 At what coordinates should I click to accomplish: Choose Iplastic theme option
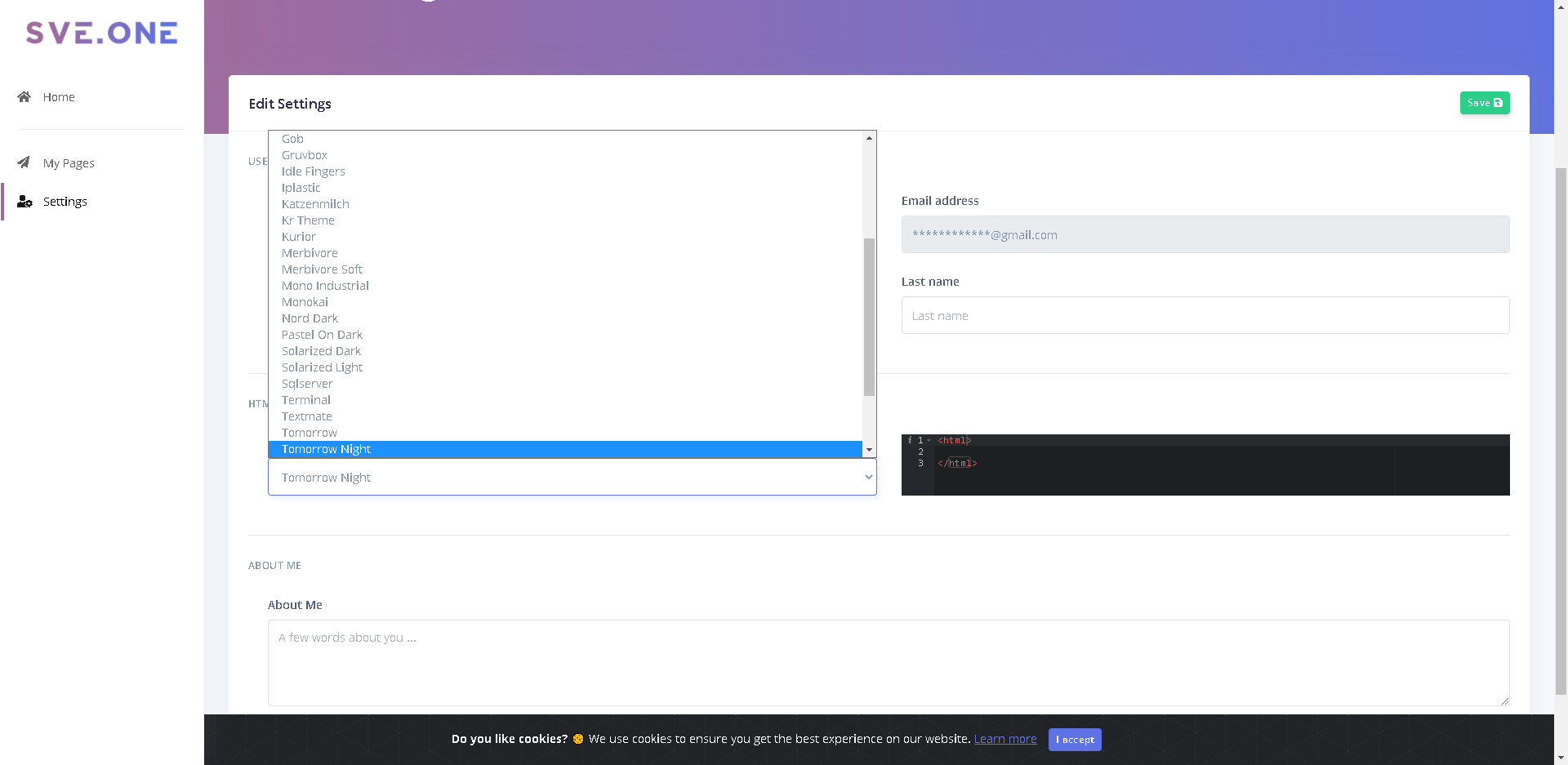click(x=565, y=188)
